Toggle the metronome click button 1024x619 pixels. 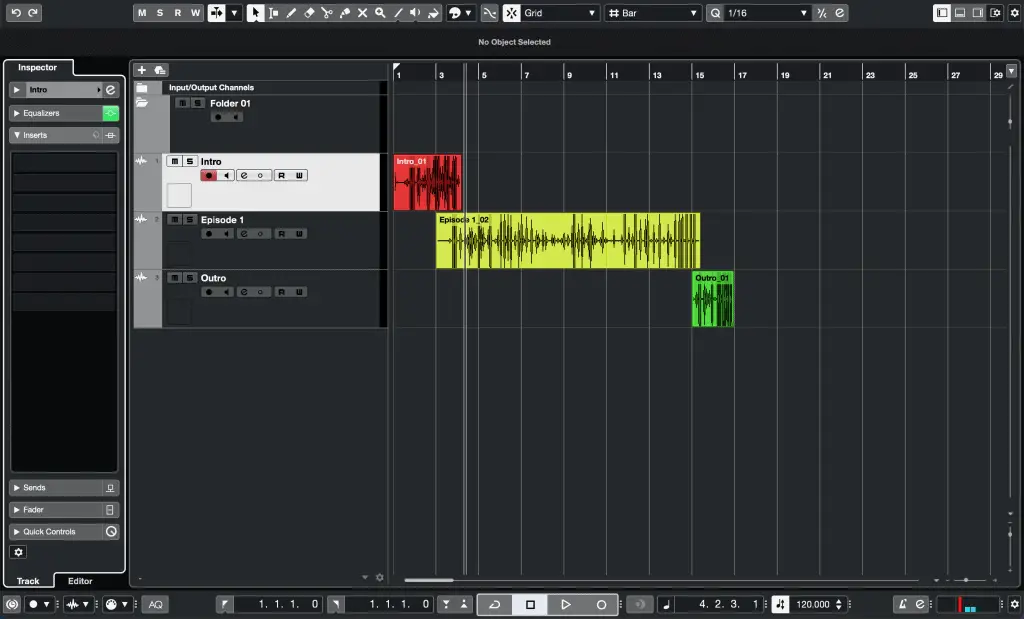click(903, 605)
